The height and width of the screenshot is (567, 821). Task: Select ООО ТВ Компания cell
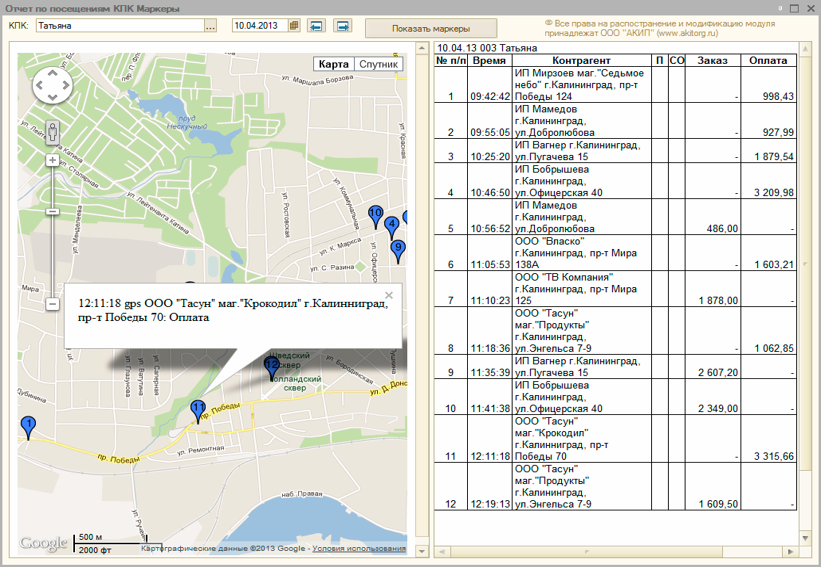tap(581, 289)
